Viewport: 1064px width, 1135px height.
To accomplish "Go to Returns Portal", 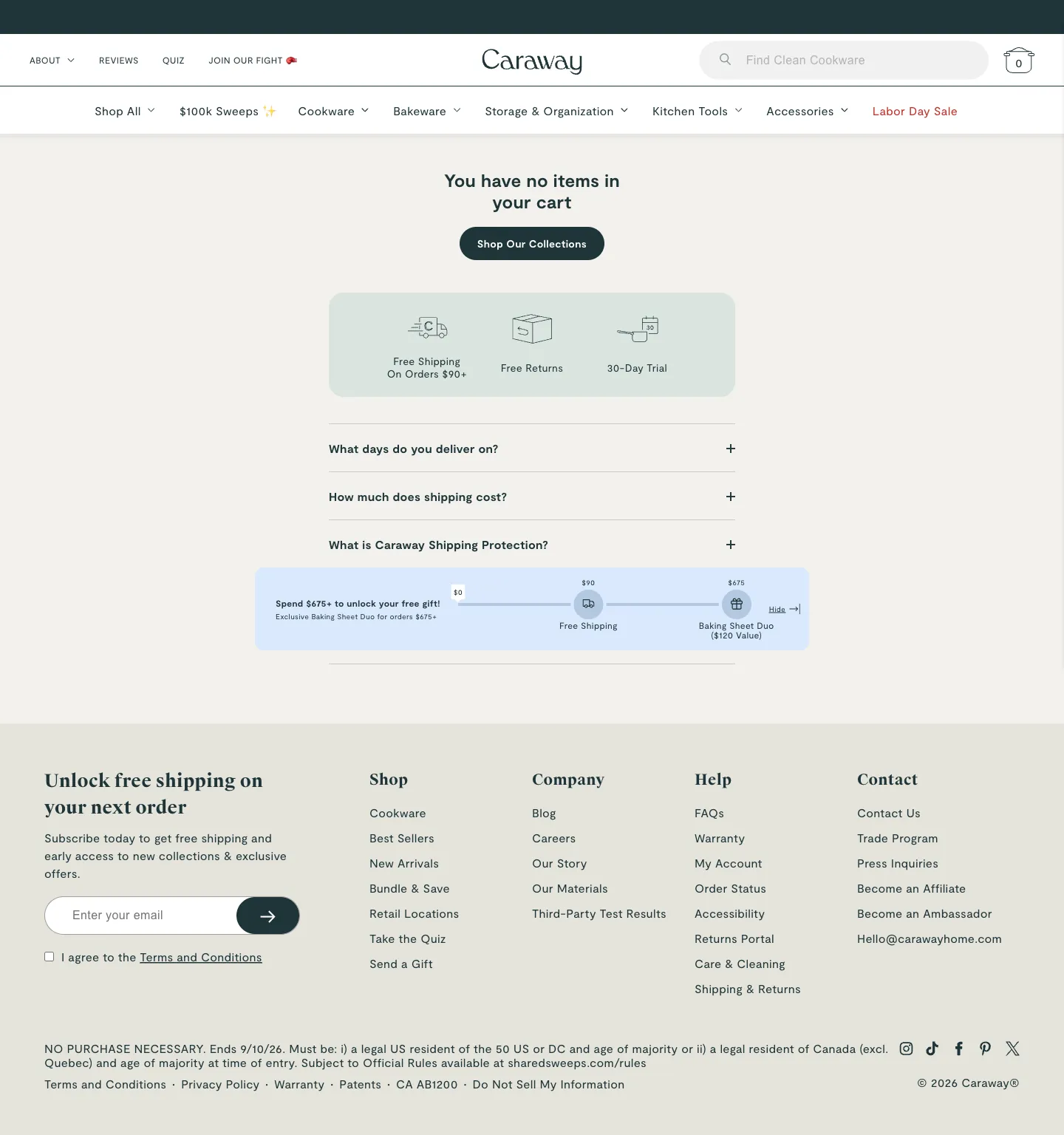I will (x=734, y=939).
